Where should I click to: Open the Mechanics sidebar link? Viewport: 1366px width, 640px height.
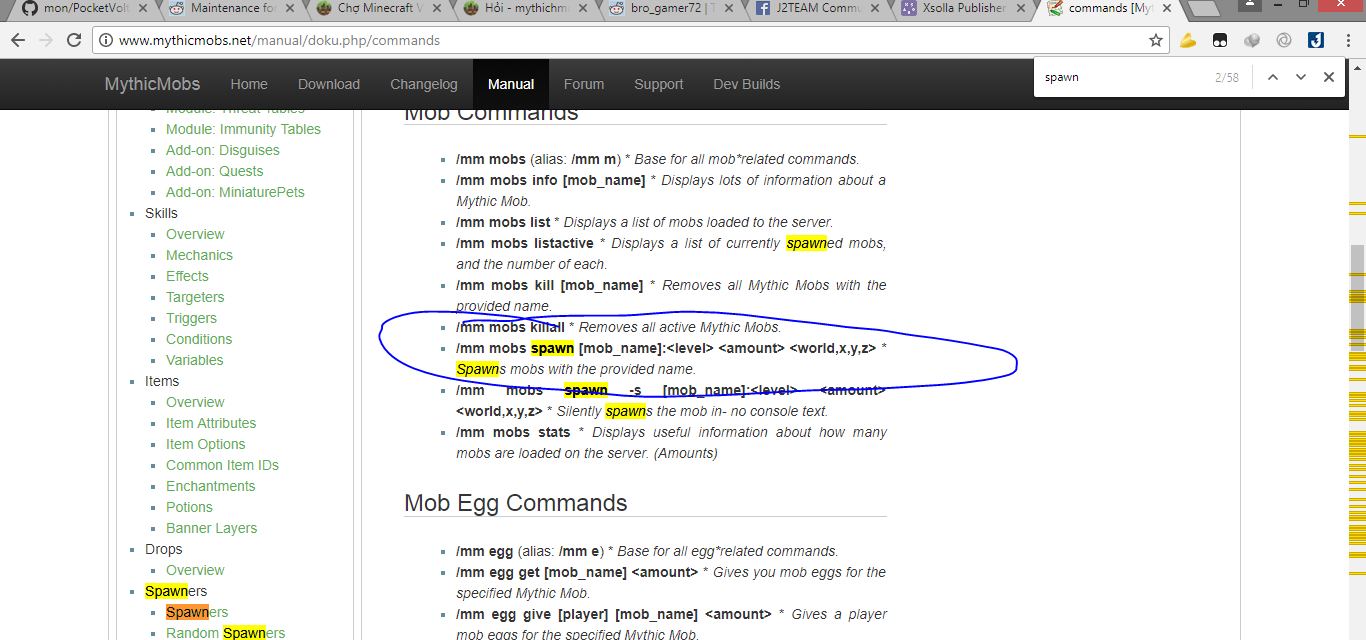[x=199, y=255]
